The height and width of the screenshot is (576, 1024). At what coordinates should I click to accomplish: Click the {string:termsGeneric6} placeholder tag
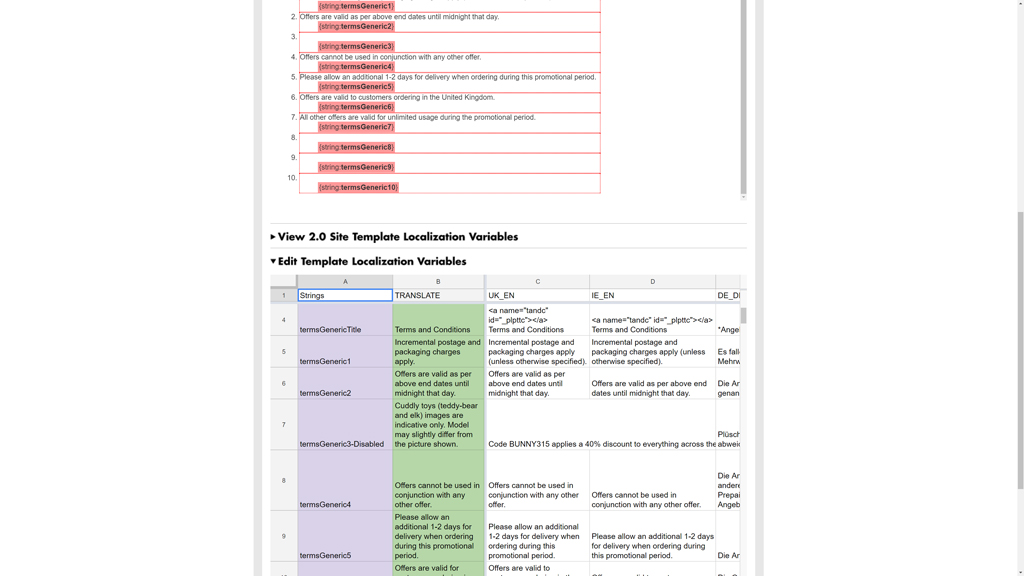pos(356,106)
